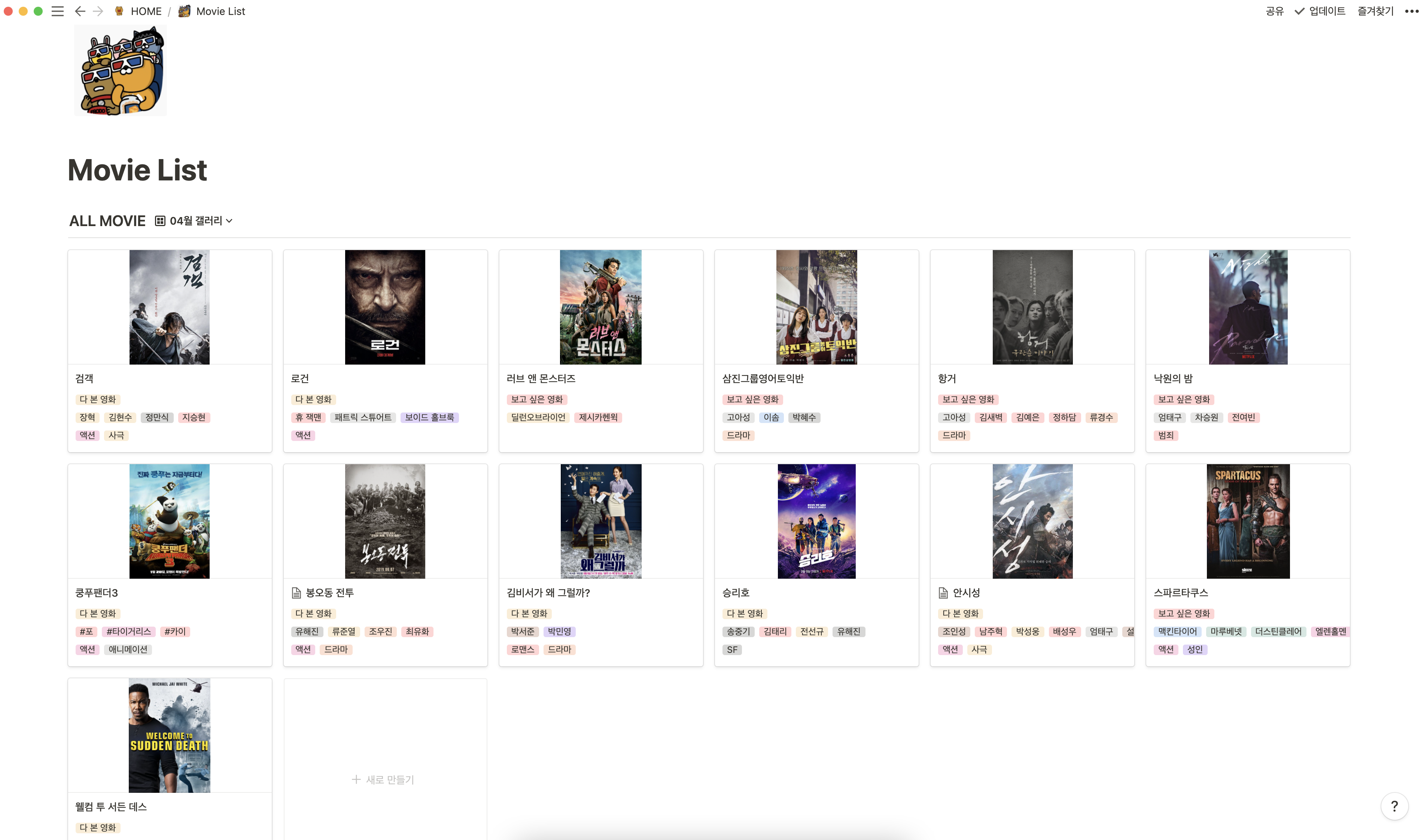The height and width of the screenshot is (840, 1424).
Task: Open the 항거 movie poster
Action: 1032,307
